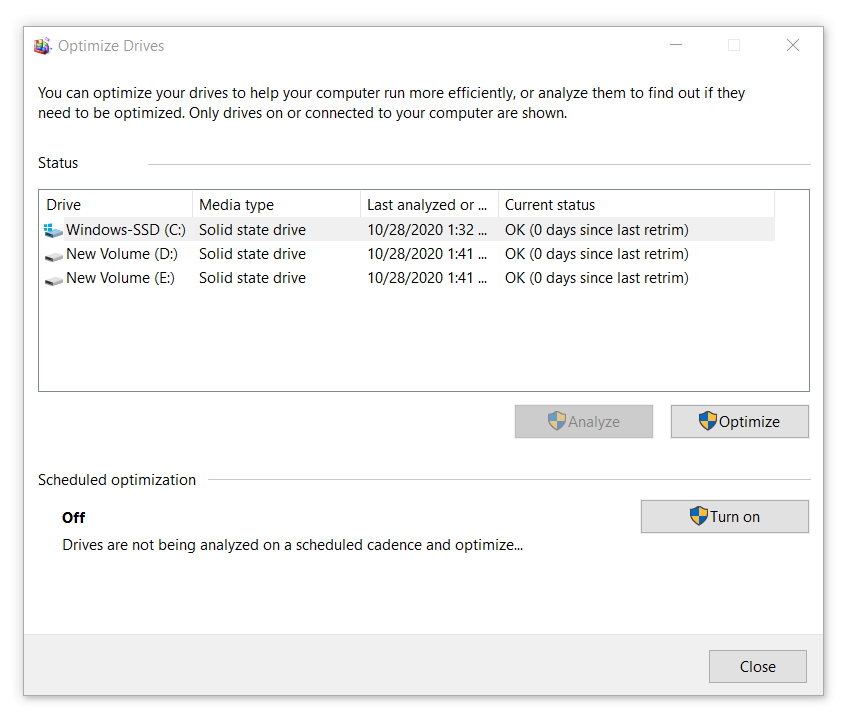
Task: Click the New Volume (D:) drive icon
Action: click(53, 255)
